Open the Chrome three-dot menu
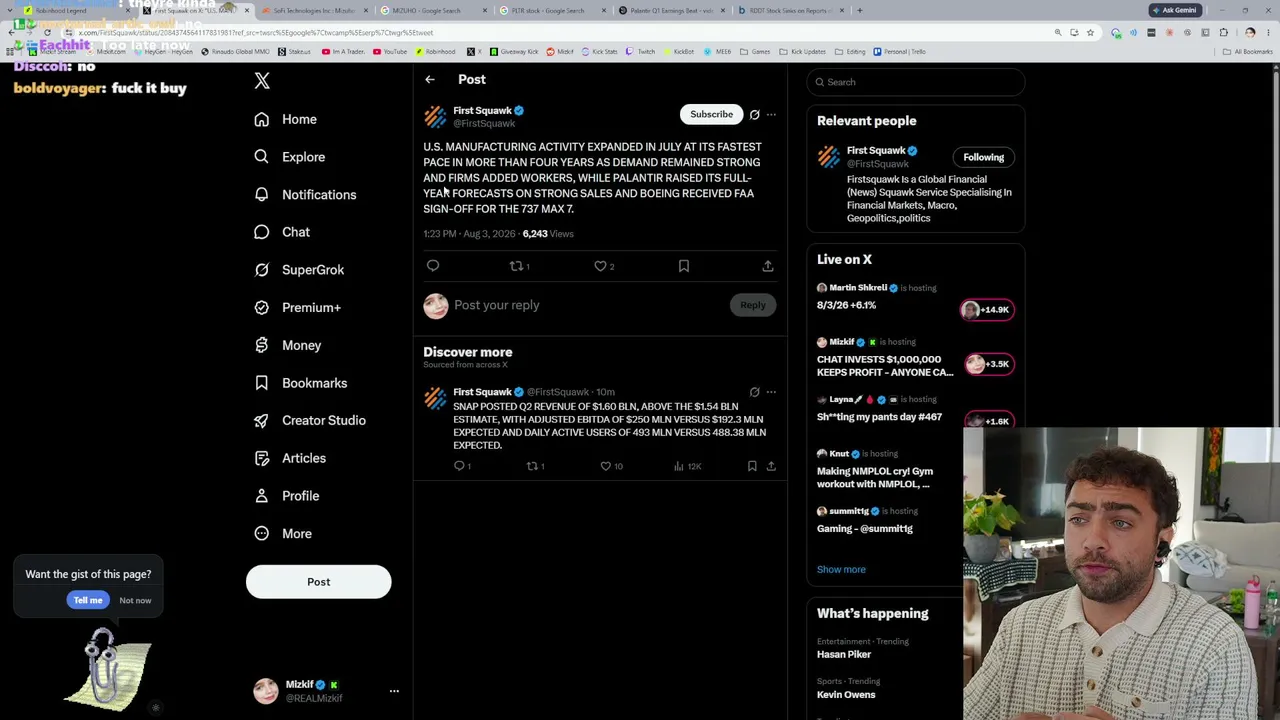The height and width of the screenshot is (720, 1280). 1267,33
